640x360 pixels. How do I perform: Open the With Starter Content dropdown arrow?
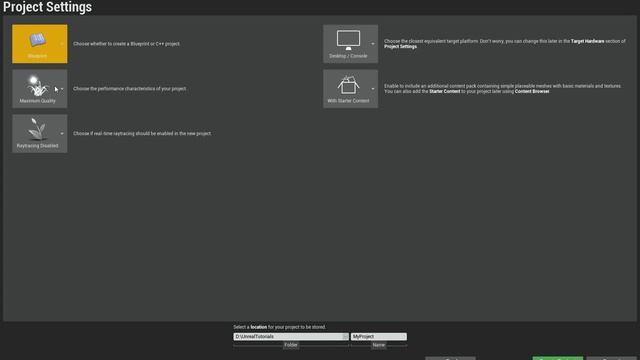[x=373, y=89]
